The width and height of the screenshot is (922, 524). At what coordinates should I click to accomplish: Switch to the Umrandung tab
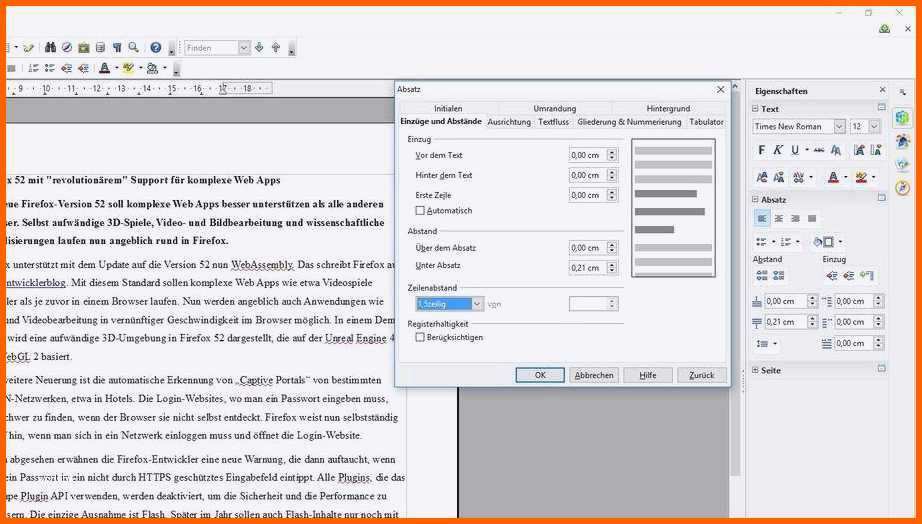click(x=554, y=109)
